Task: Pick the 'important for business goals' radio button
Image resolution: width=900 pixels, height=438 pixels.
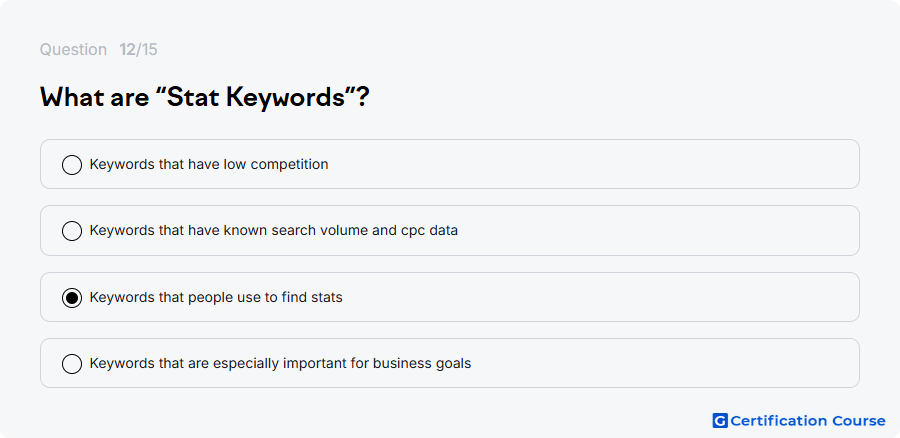Action: [x=72, y=364]
